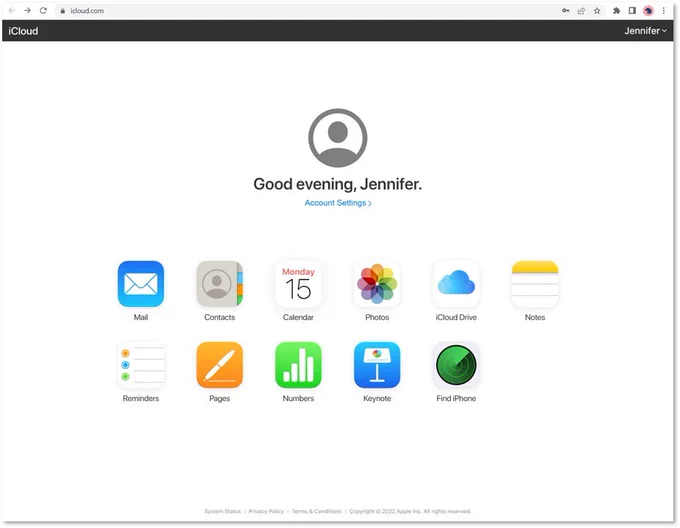The height and width of the screenshot is (528, 680).
Task: Click the iCloud logo in header
Action: pos(23,31)
